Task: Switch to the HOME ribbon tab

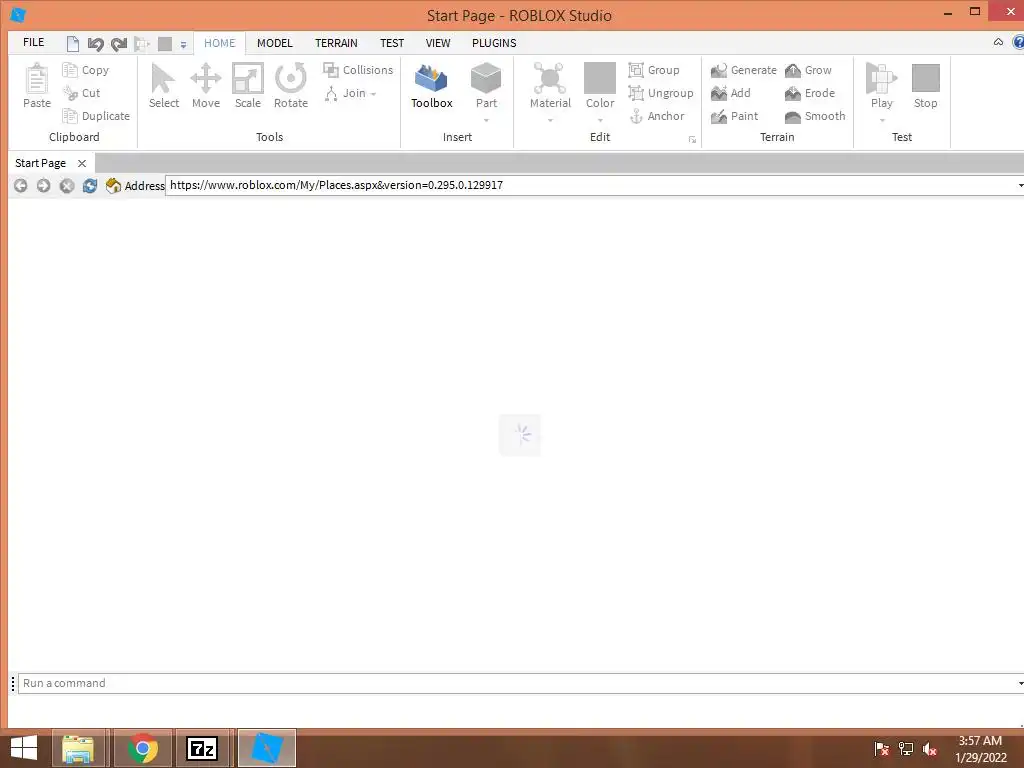Action: click(x=219, y=43)
